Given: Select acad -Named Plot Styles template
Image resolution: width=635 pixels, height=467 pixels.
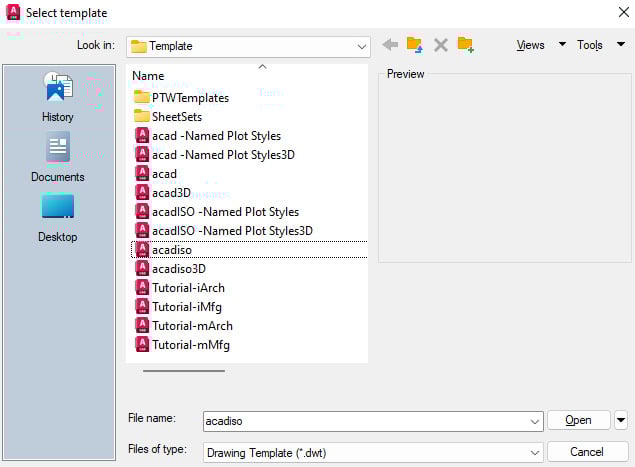Looking at the screenshot, I should (216, 136).
